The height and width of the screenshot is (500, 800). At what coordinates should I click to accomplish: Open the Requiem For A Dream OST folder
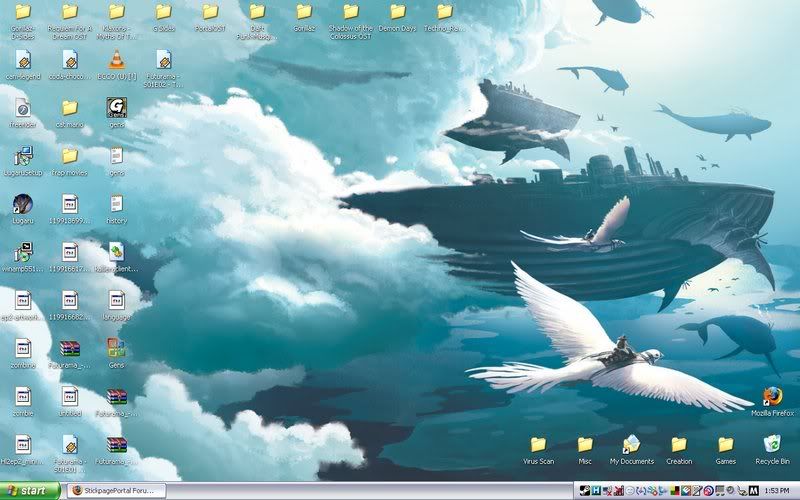pos(70,12)
